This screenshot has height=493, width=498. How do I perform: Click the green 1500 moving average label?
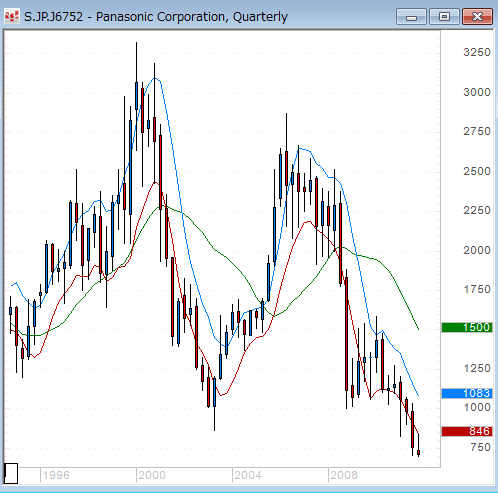(x=467, y=327)
